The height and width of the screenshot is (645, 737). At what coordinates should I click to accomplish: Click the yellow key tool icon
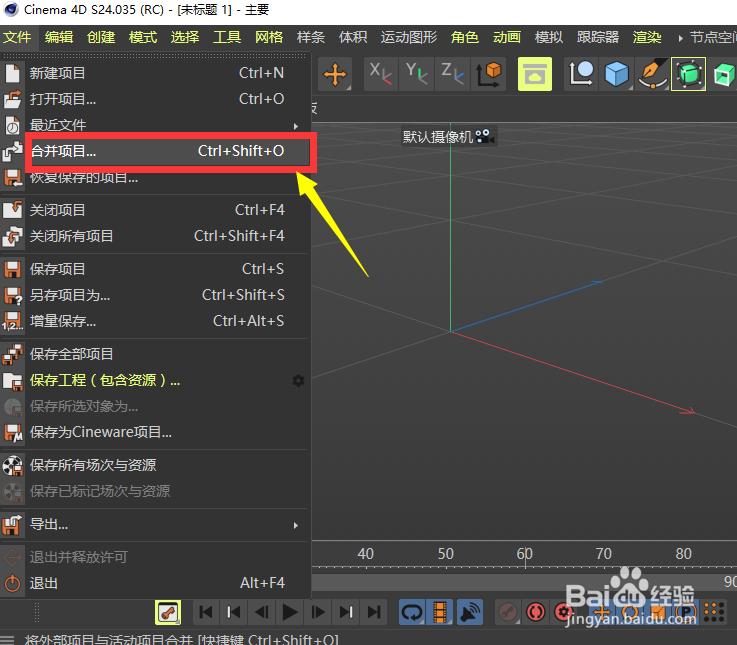168,612
